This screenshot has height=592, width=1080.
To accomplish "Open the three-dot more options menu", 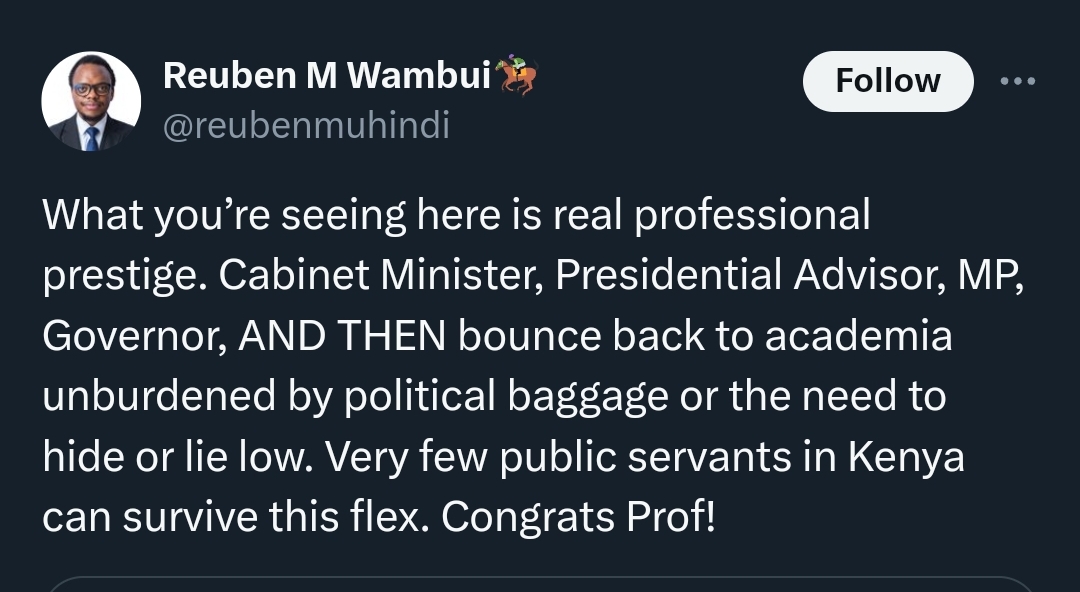I will tap(1017, 81).
